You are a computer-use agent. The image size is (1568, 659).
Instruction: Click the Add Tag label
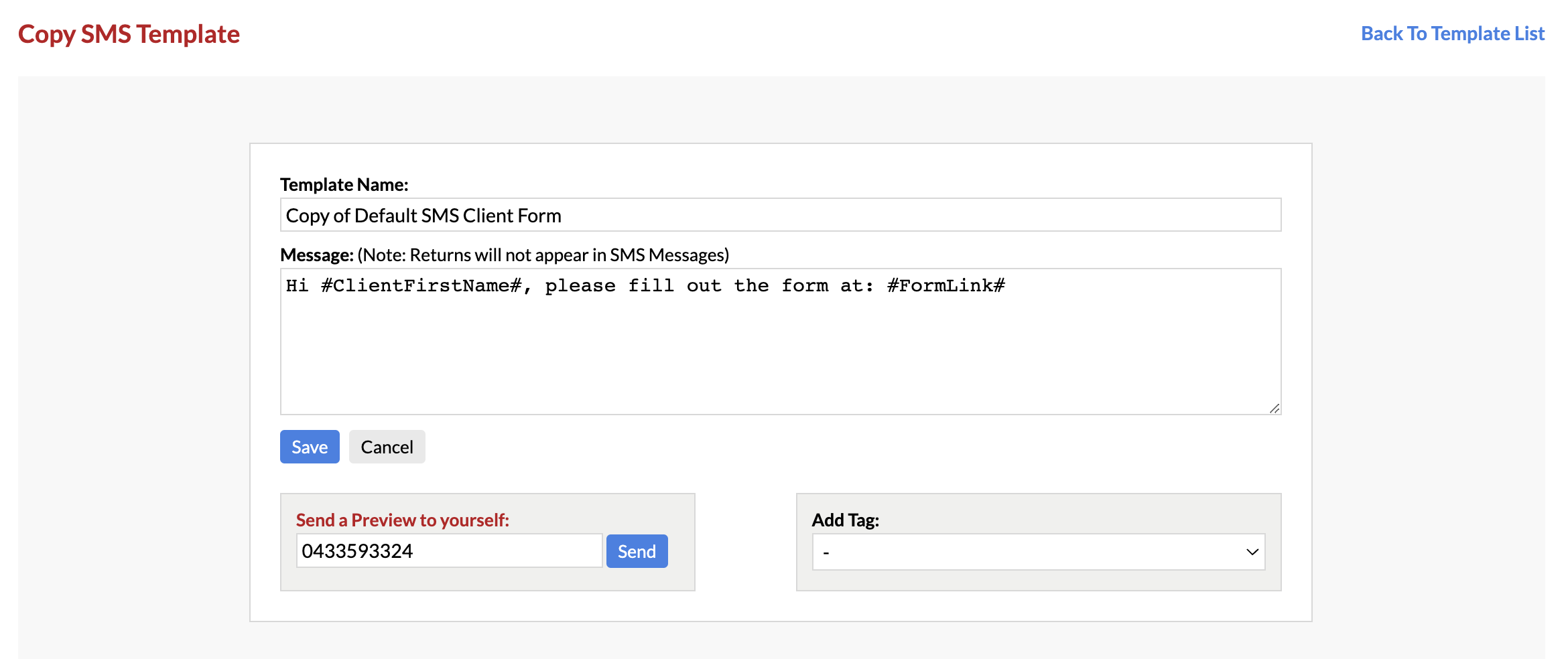tap(846, 519)
